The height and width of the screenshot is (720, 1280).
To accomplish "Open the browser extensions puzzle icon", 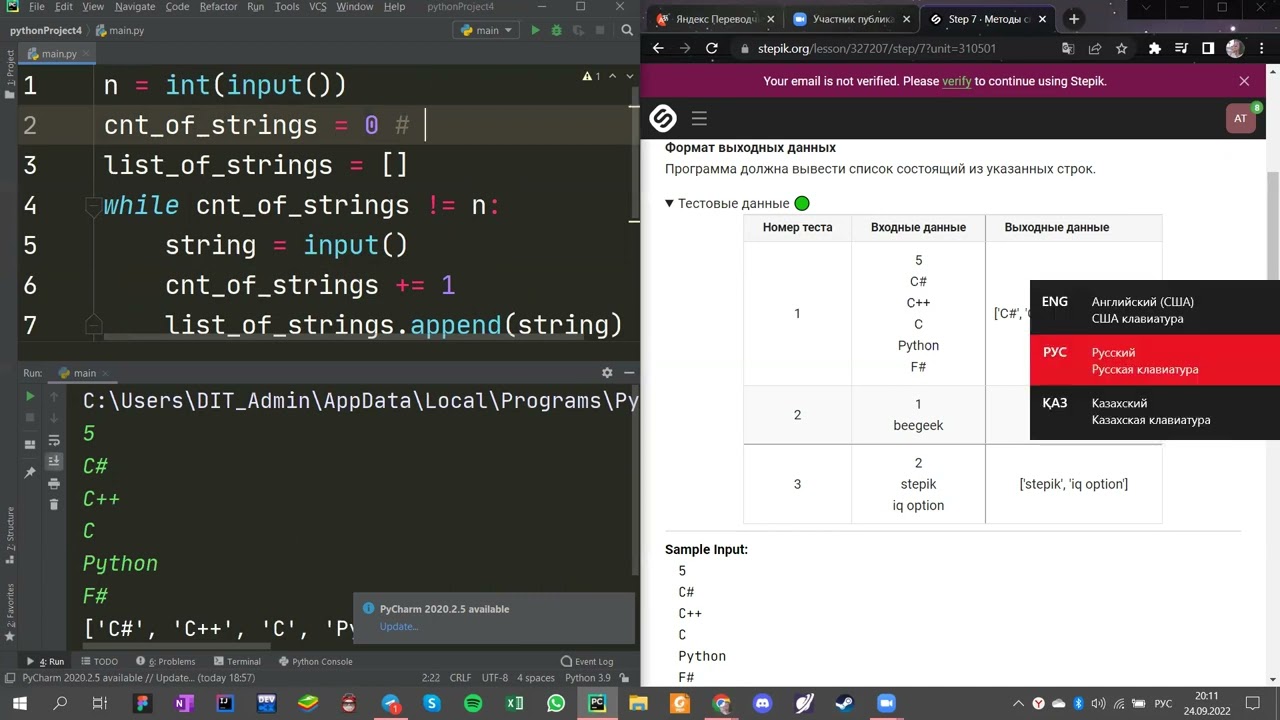I will (x=1155, y=48).
